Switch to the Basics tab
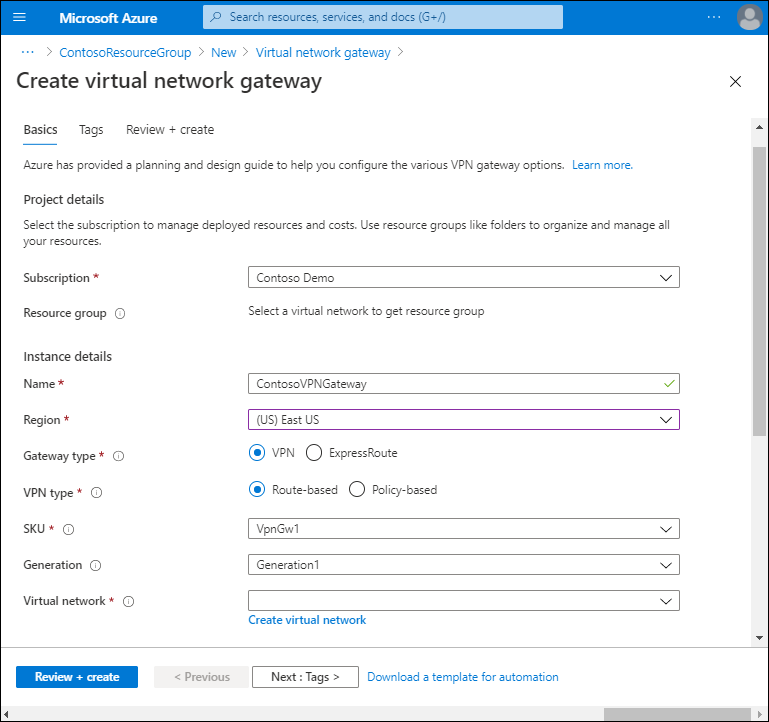Image resolution: width=769 pixels, height=722 pixels. coord(40,130)
